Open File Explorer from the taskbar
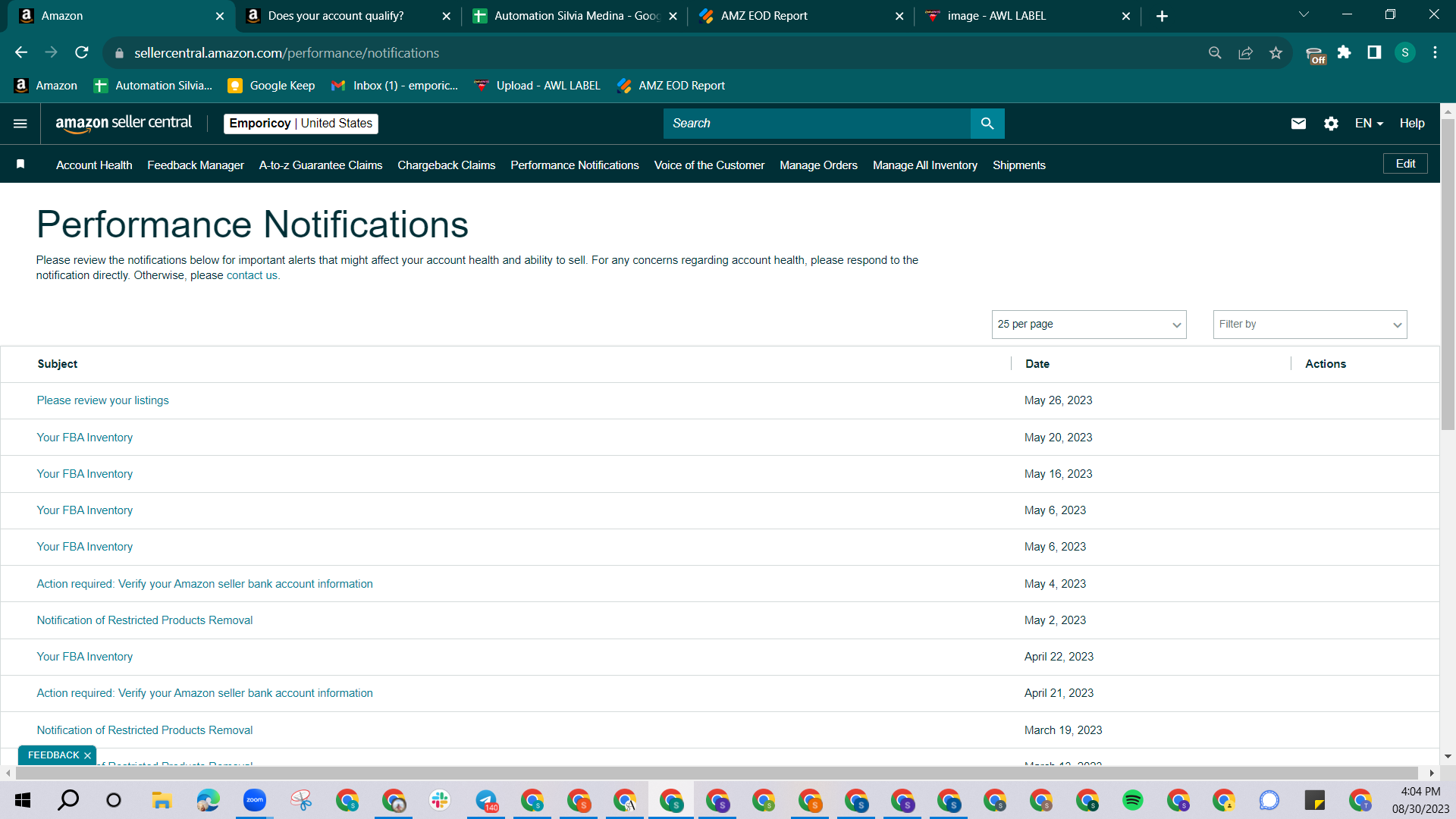Viewport: 1456px width, 819px height. click(162, 800)
